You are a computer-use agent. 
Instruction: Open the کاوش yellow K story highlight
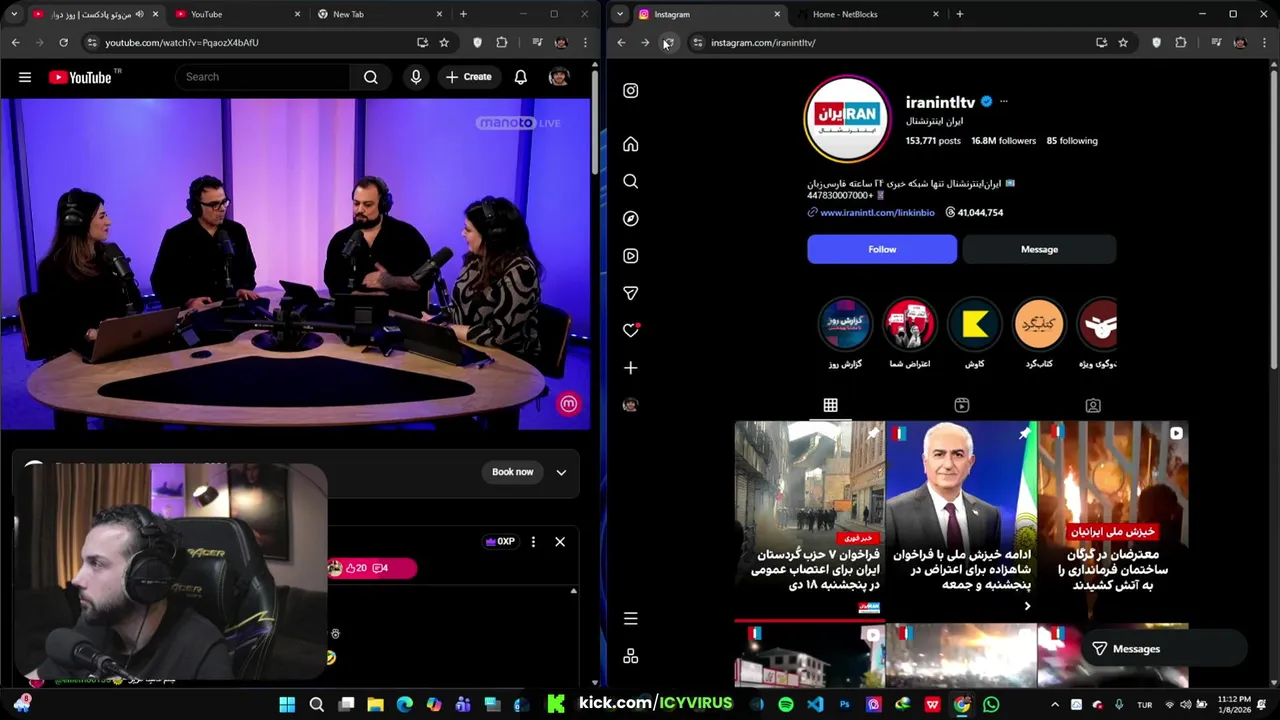point(975,325)
